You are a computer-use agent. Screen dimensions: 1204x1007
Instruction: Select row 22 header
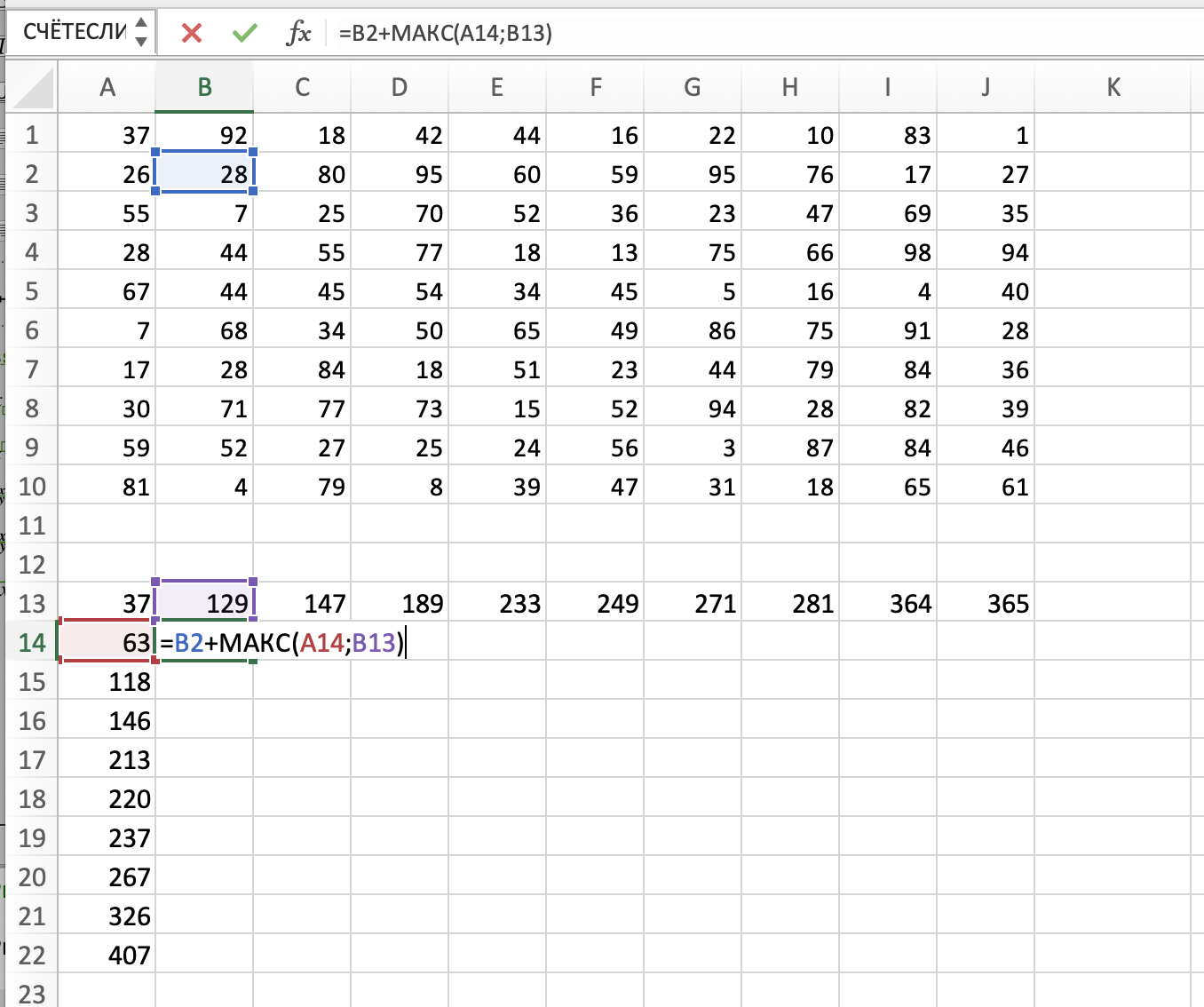point(32,955)
